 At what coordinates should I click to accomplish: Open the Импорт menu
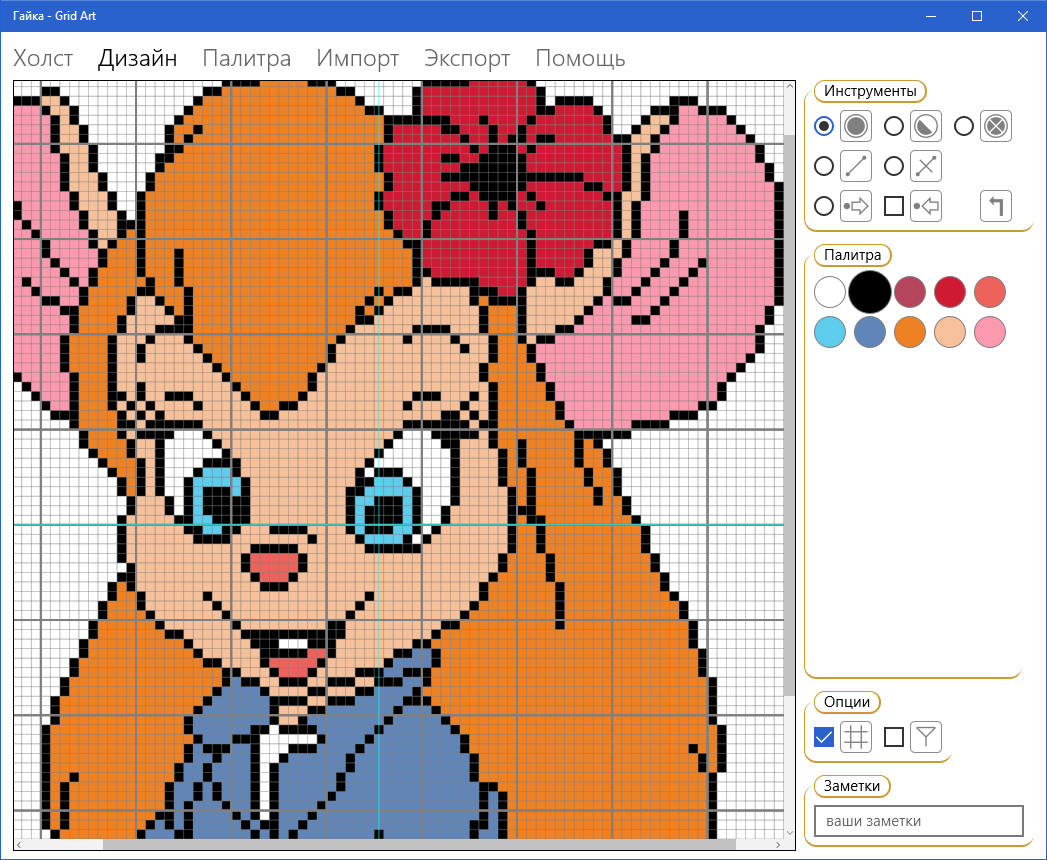click(x=358, y=59)
